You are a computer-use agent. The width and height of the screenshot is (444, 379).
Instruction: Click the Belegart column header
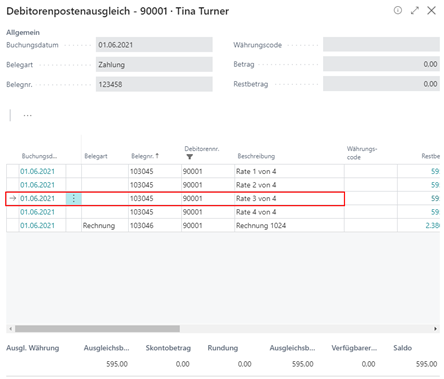pyautogui.click(x=96, y=156)
